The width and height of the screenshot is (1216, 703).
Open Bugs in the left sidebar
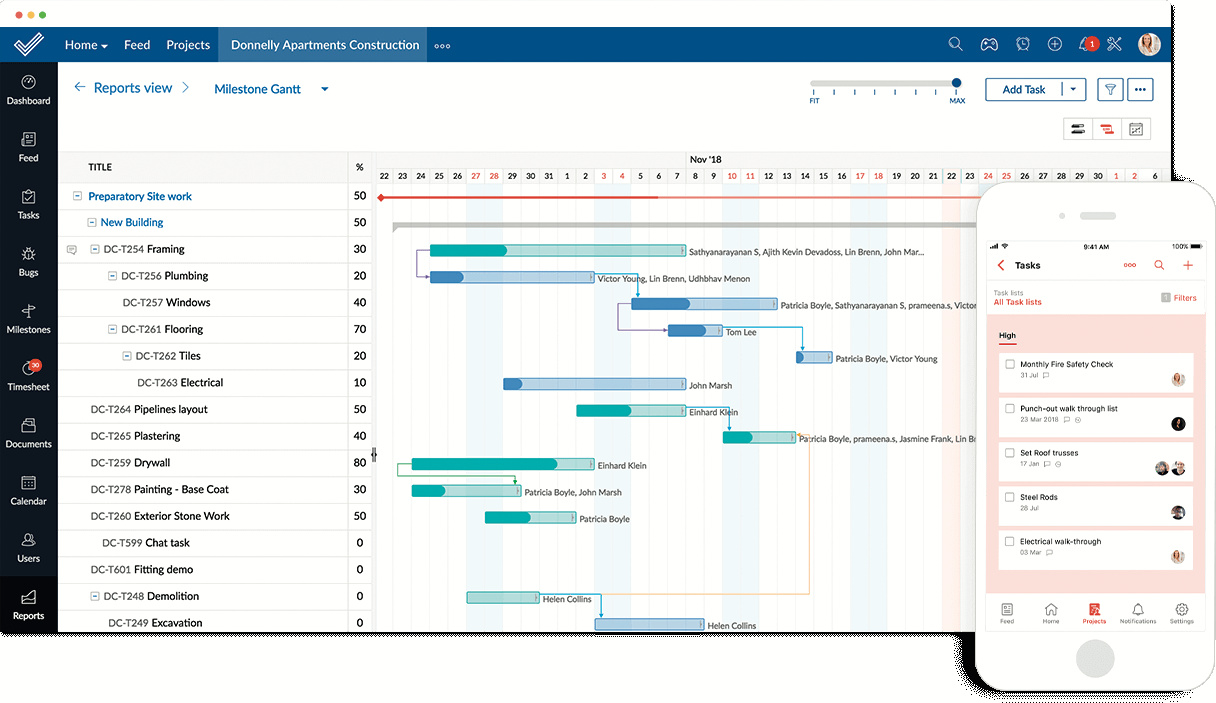[x=28, y=262]
